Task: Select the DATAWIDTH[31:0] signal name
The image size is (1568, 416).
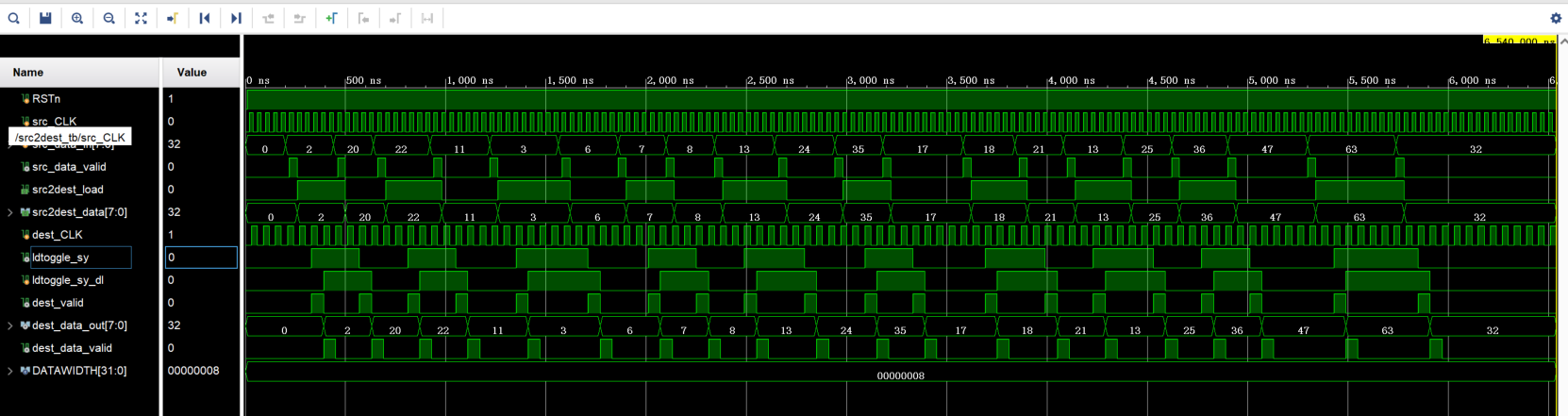Action: pyautogui.click(x=79, y=371)
